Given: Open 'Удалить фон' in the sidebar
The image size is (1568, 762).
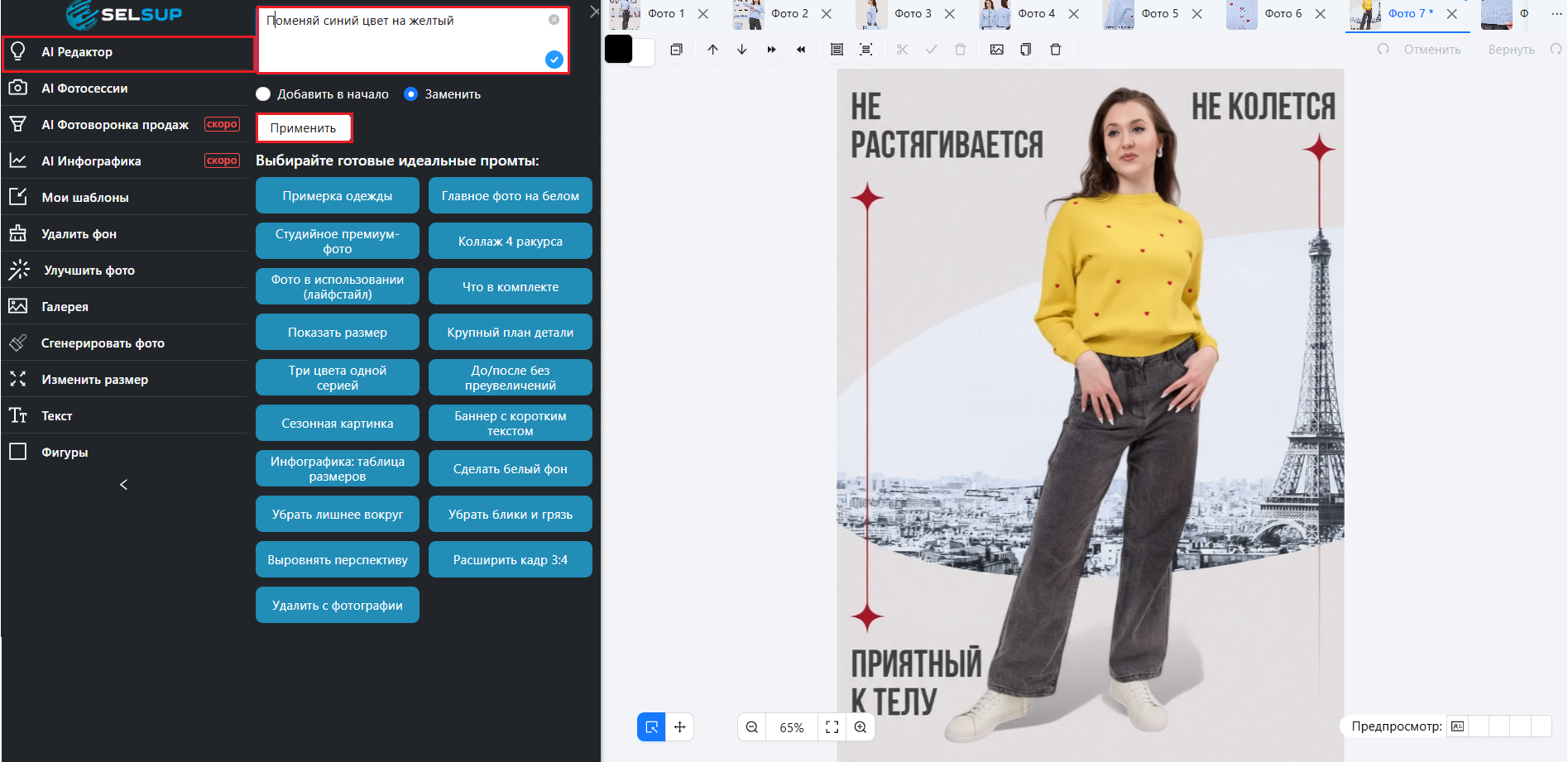Looking at the screenshot, I should [x=79, y=234].
